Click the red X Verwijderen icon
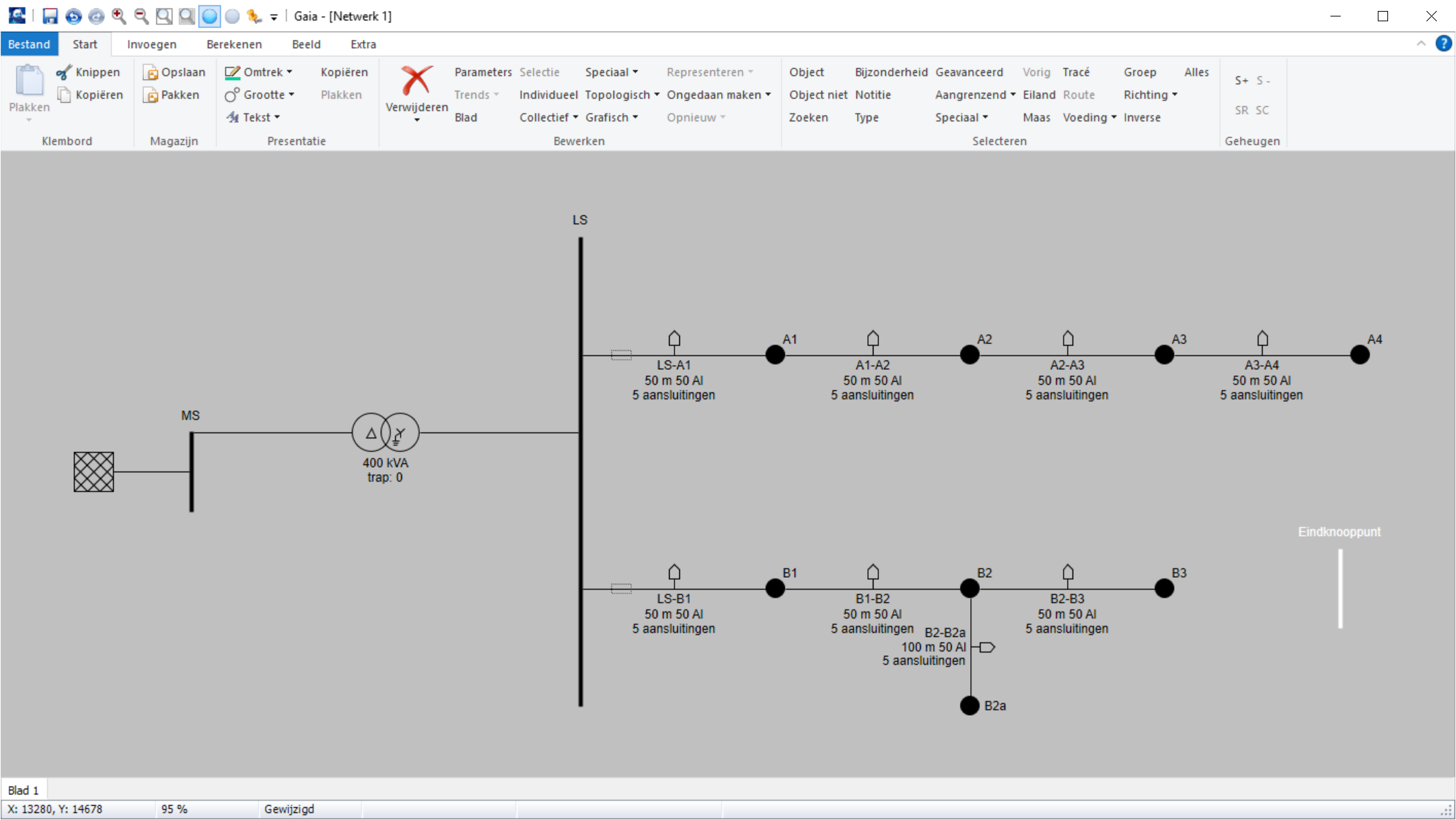1456x820 pixels. [416, 81]
